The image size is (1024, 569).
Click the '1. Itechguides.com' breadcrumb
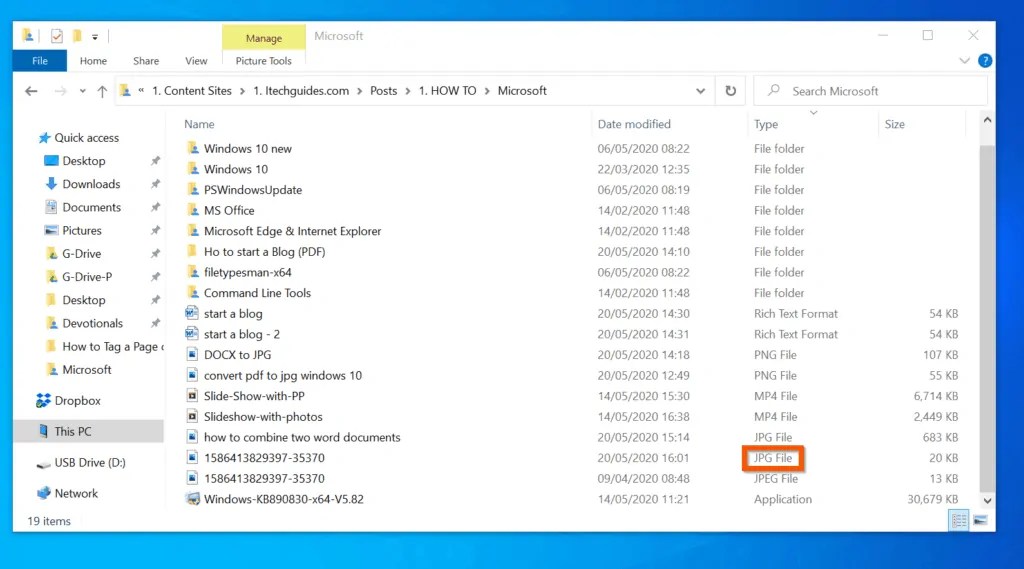pos(301,91)
